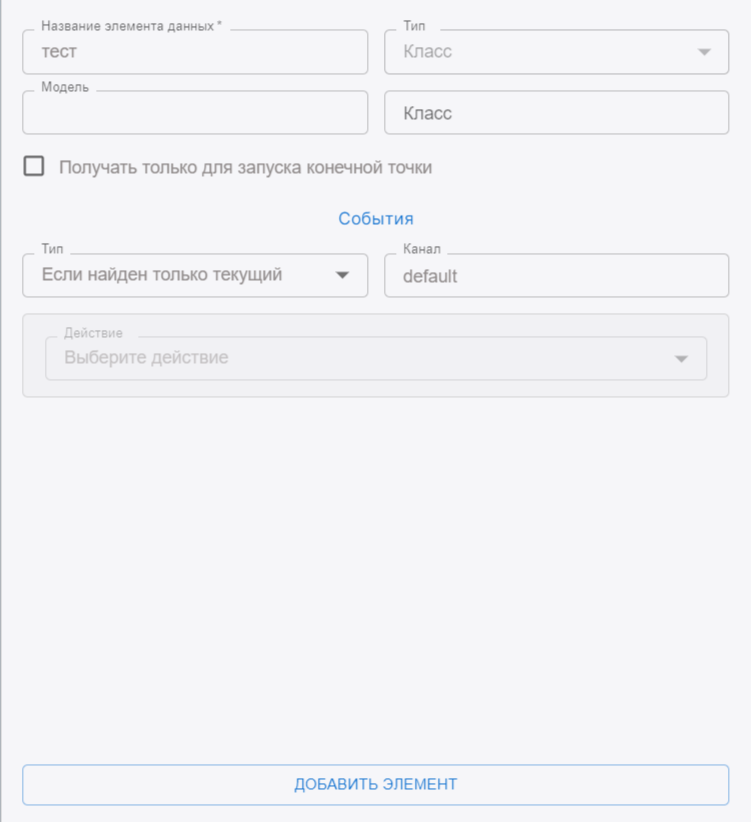This screenshot has height=822, width=751.
Task: Click into the empty Модель input field
Action: tap(195, 113)
